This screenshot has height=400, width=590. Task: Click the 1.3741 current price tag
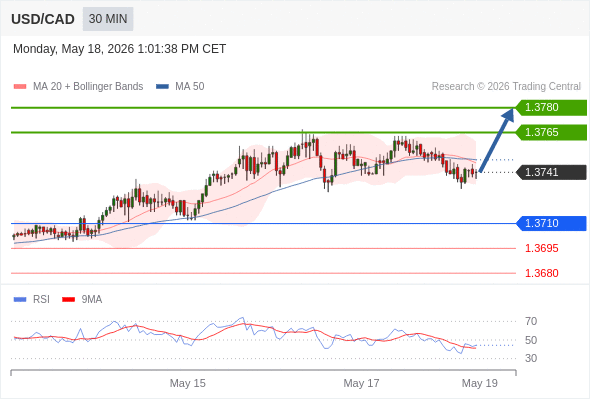tap(551, 172)
